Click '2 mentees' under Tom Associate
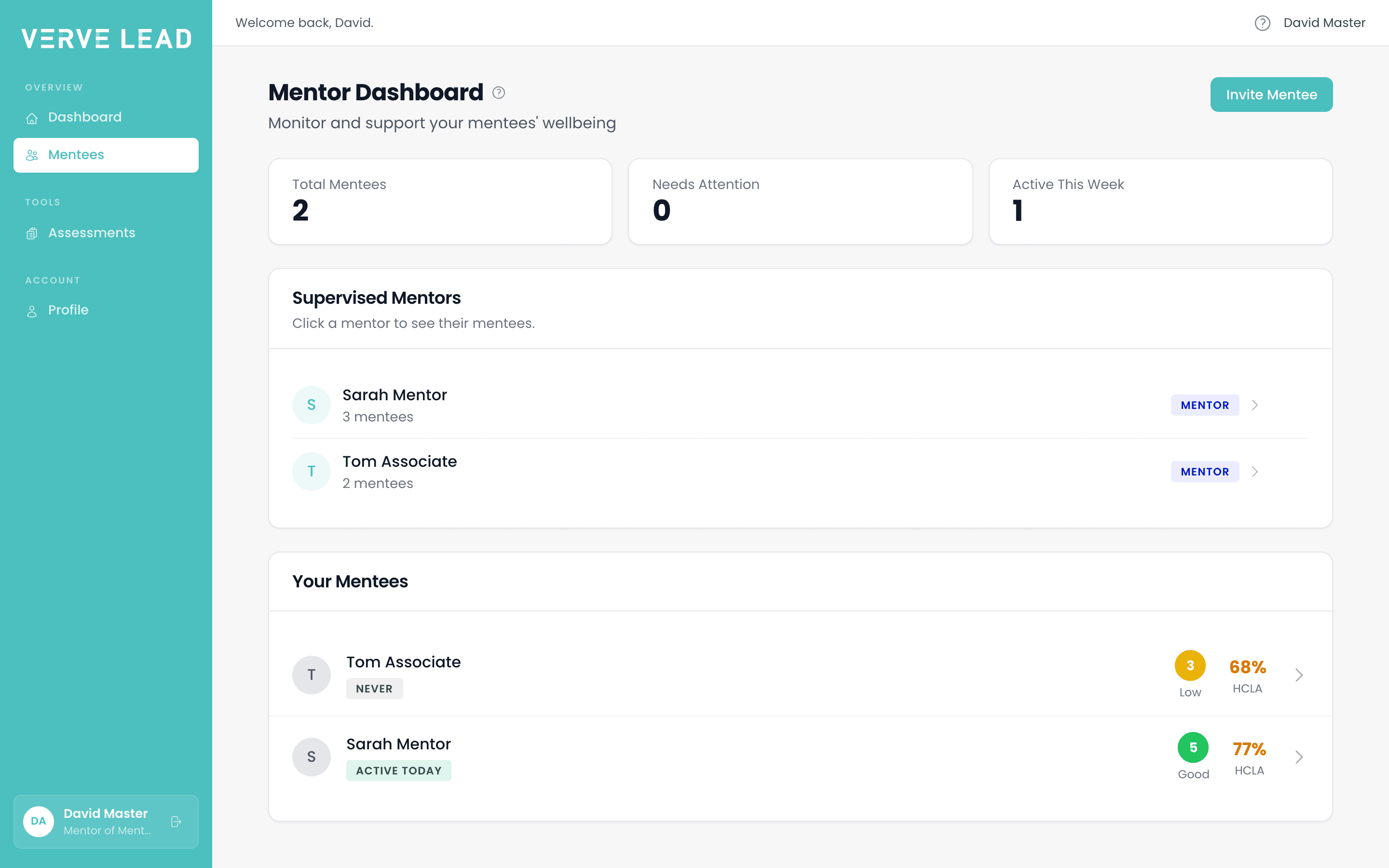Viewport: 1389px width, 868px height. point(378,483)
